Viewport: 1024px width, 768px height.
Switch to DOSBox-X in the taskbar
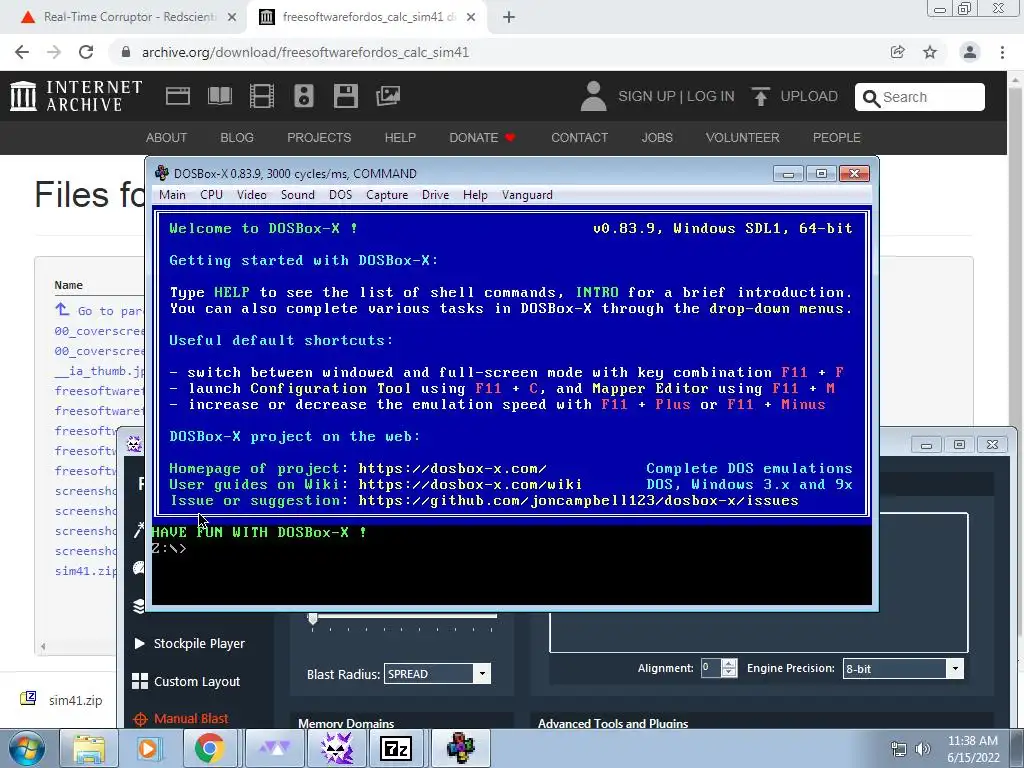460,748
